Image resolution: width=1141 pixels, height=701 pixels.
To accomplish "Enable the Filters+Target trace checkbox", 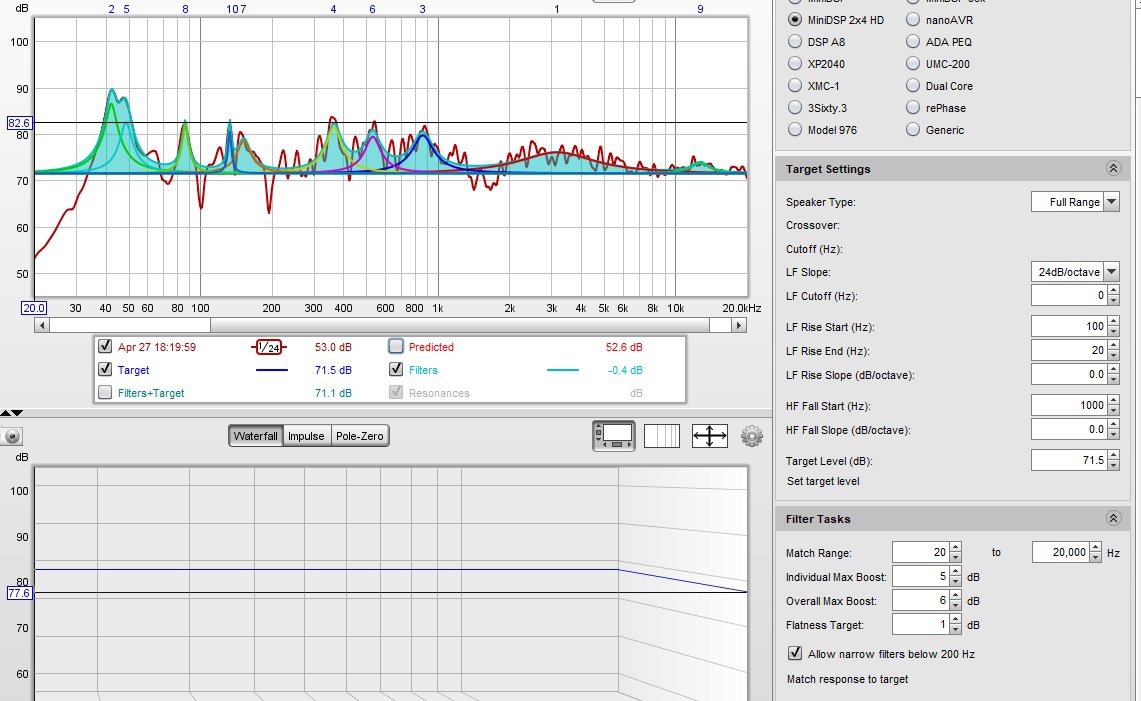I will [105, 393].
